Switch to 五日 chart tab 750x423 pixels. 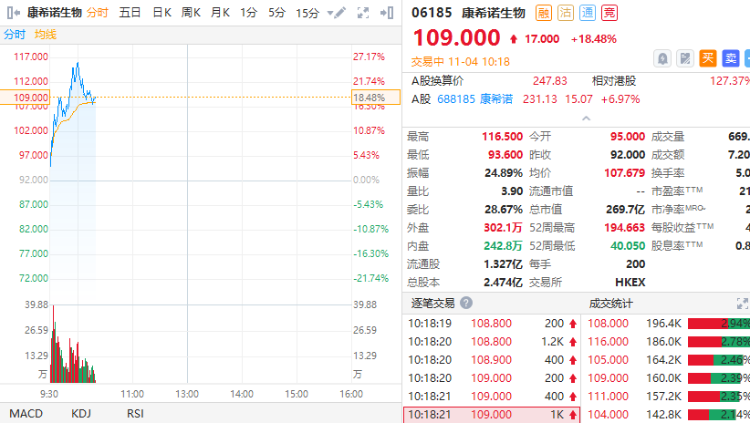pyautogui.click(x=130, y=12)
